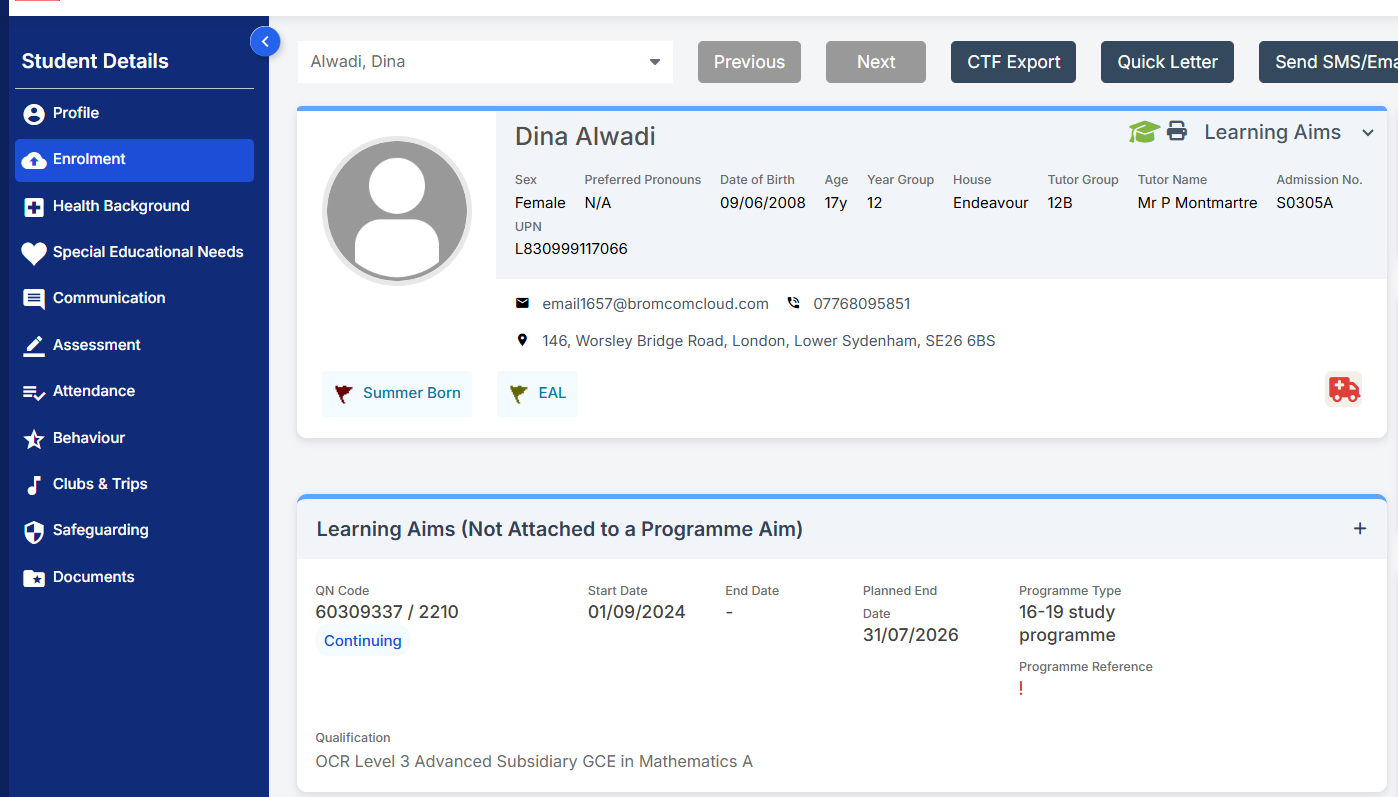Click the email envelope icon
1398x797 pixels.
click(522, 303)
